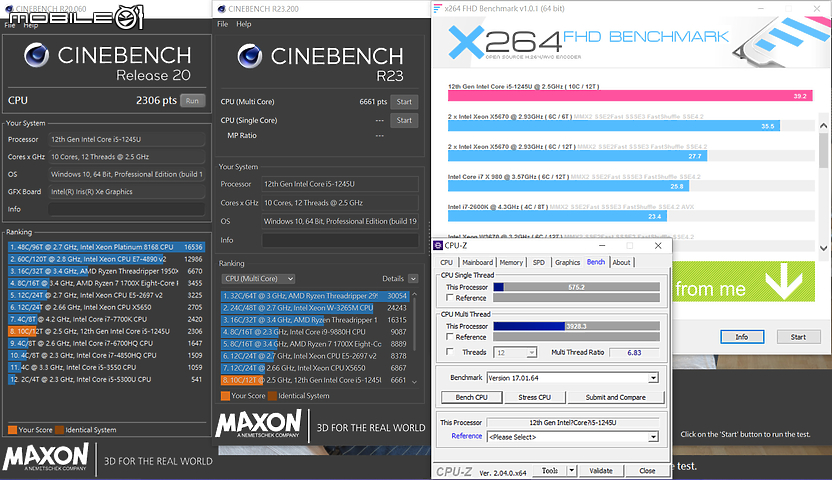Select the Intel Core i5-5300U ranking row
The height and width of the screenshot is (480, 832).
tap(106, 380)
